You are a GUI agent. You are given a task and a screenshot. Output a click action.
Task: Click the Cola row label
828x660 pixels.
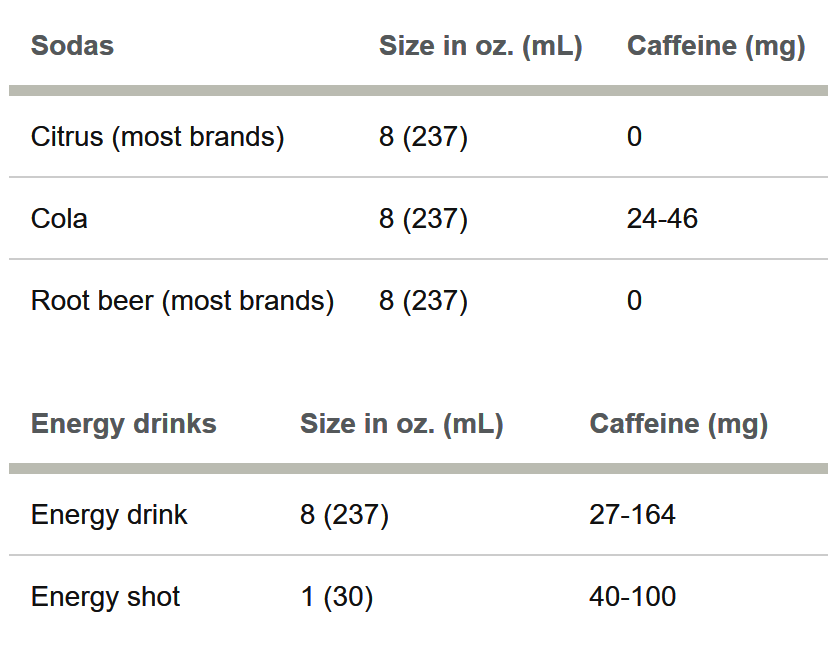click(x=59, y=219)
